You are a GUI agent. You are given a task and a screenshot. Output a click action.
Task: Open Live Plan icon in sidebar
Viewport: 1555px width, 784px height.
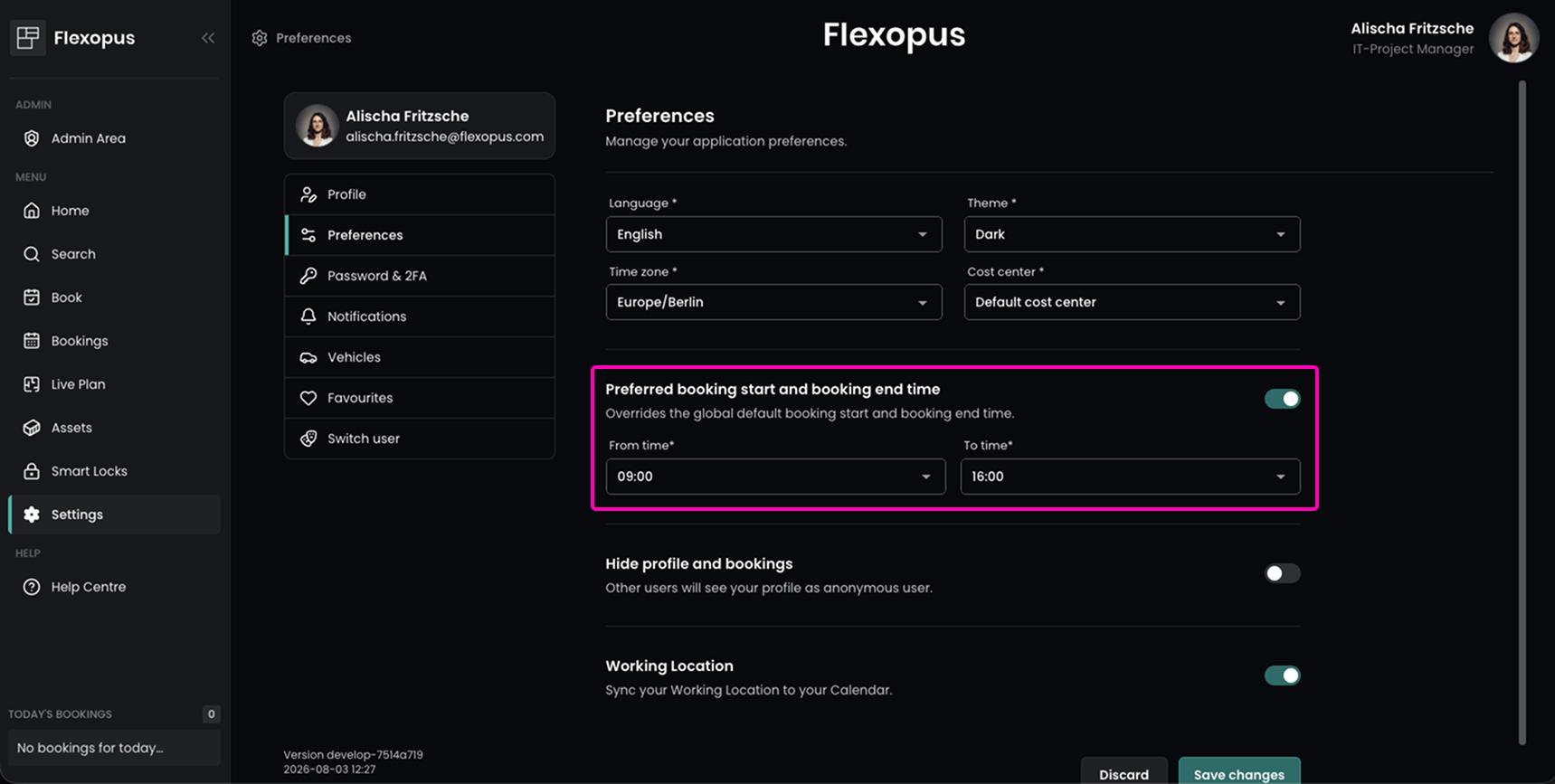tap(32, 384)
